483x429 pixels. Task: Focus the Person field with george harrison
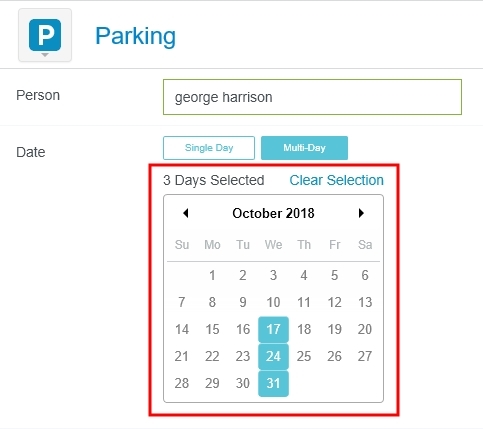point(312,97)
